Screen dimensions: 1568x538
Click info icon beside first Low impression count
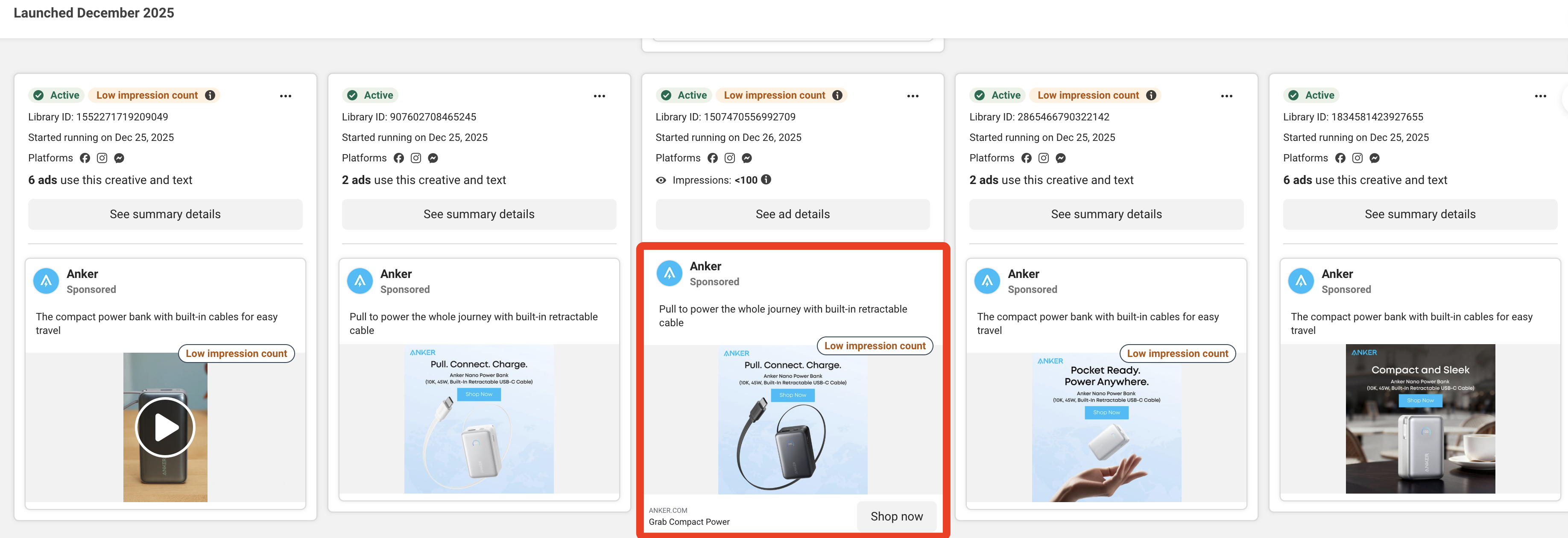tap(210, 96)
